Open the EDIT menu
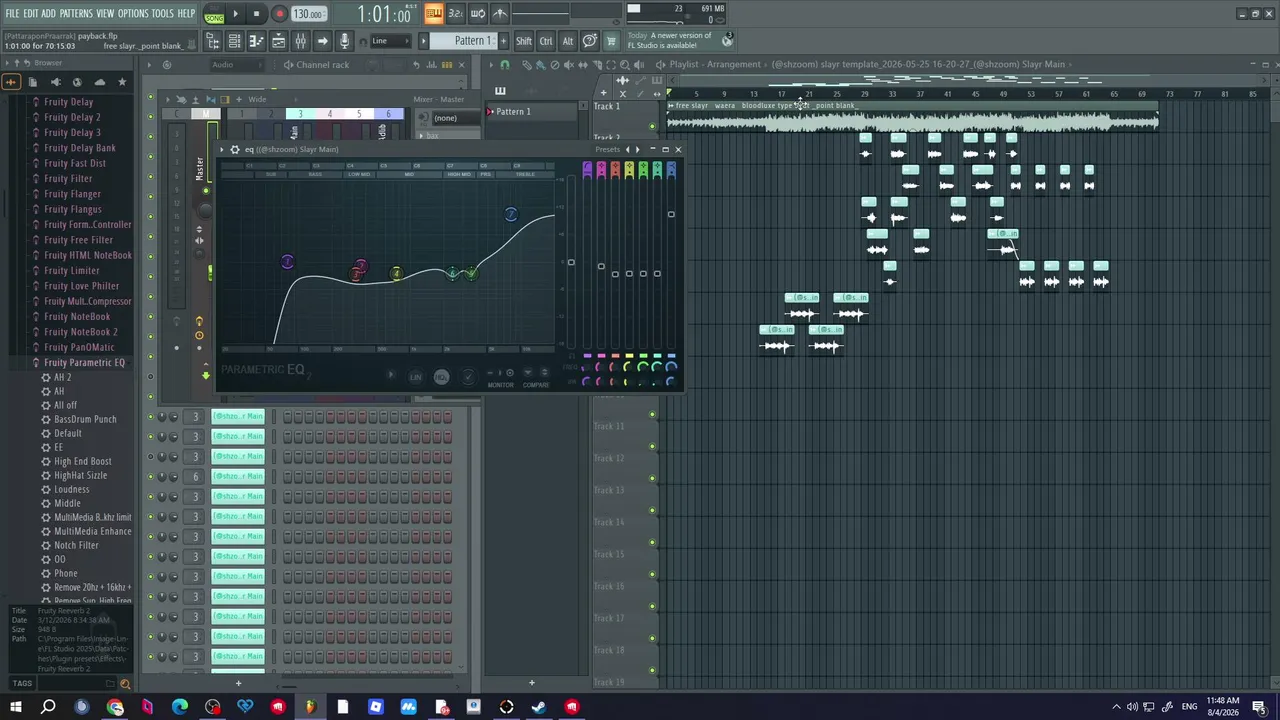Image resolution: width=1280 pixels, height=720 pixels. click(30, 13)
